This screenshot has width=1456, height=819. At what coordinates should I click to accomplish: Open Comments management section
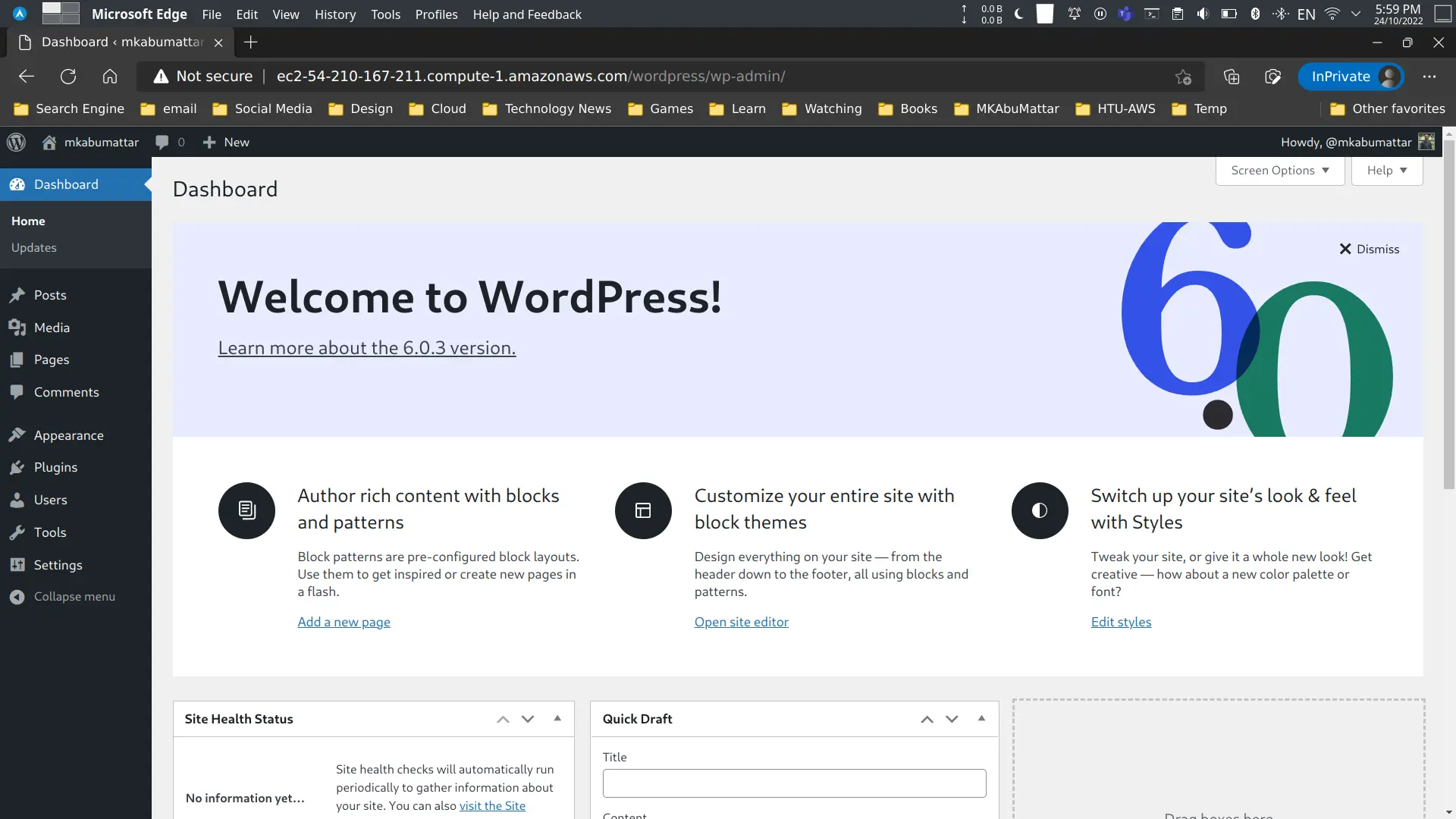click(x=66, y=392)
